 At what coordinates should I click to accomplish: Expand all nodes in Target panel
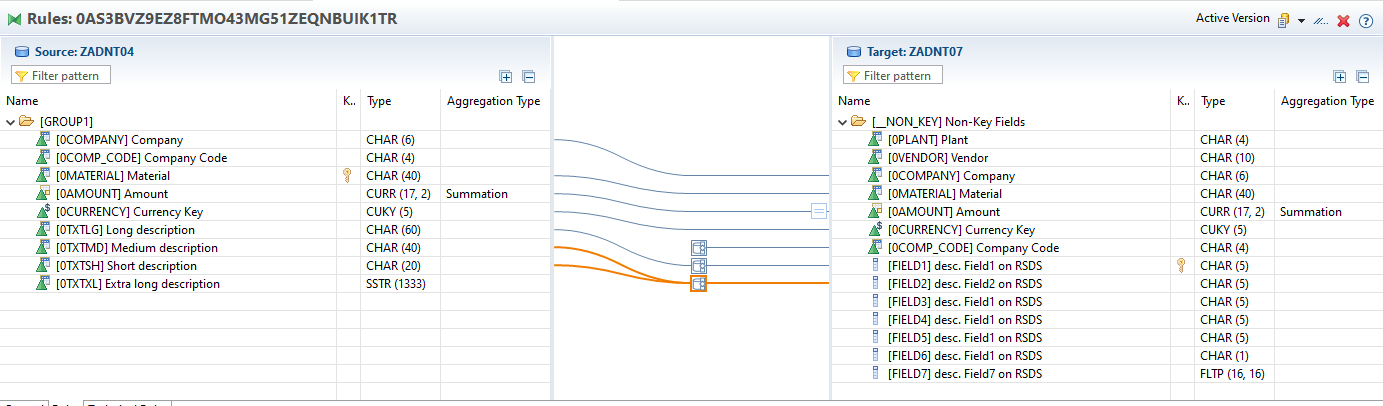pos(1340,76)
